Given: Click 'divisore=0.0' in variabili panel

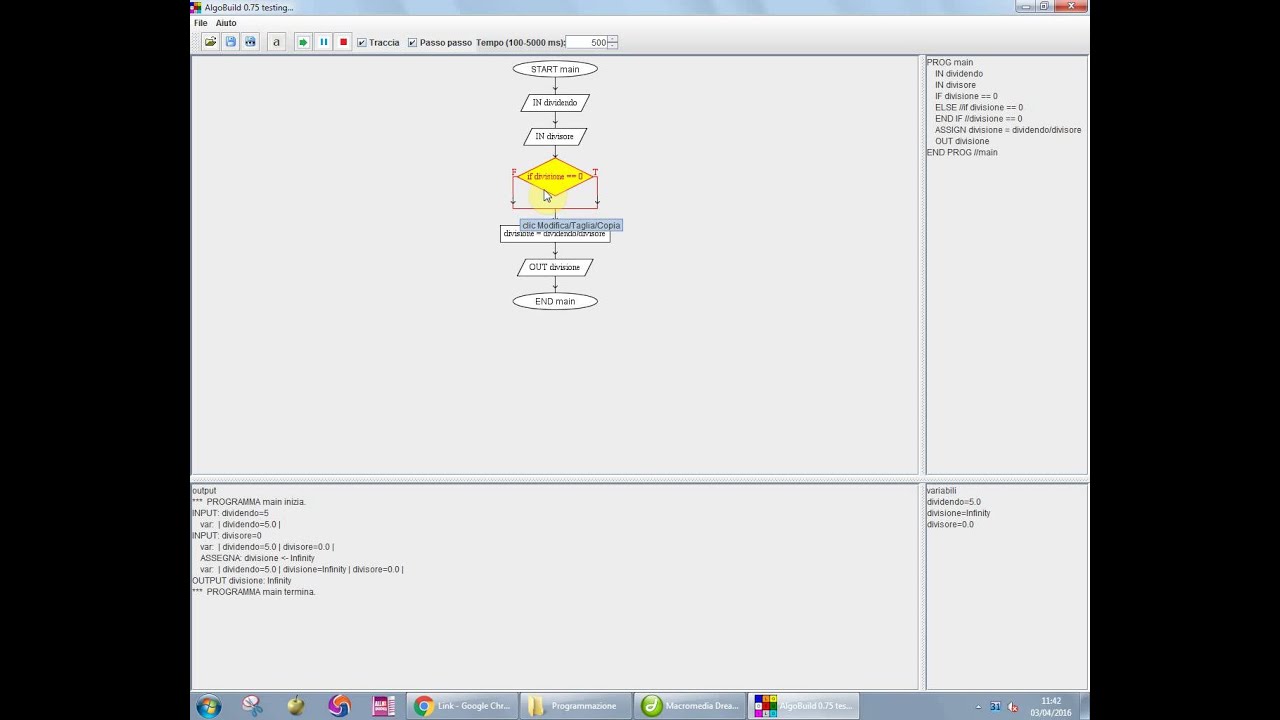Looking at the screenshot, I should point(950,524).
